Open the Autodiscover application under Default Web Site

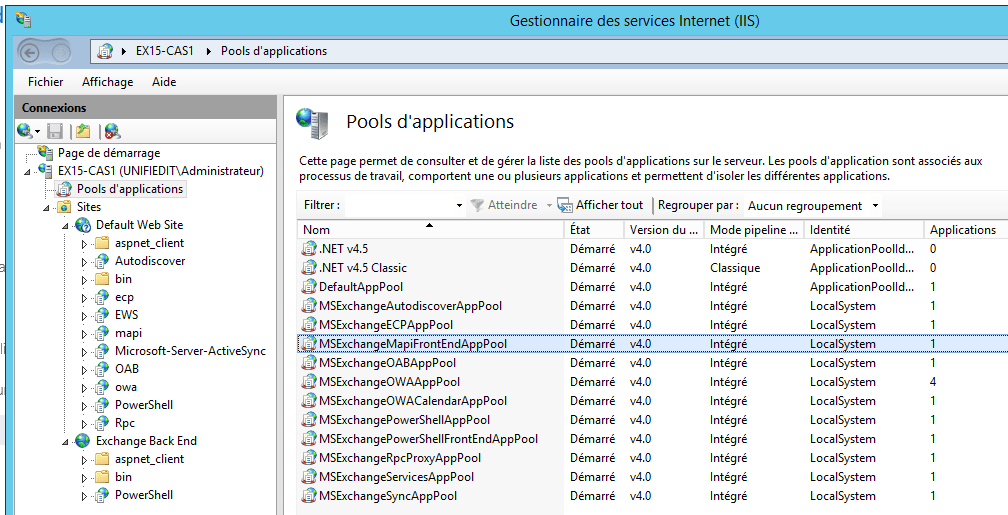tap(150, 261)
